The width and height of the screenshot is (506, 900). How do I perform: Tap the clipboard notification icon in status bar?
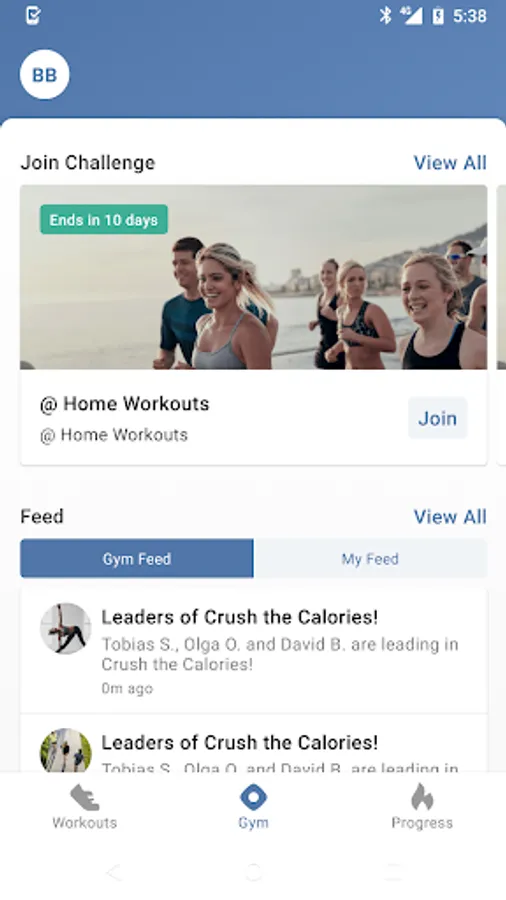(x=33, y=15)
